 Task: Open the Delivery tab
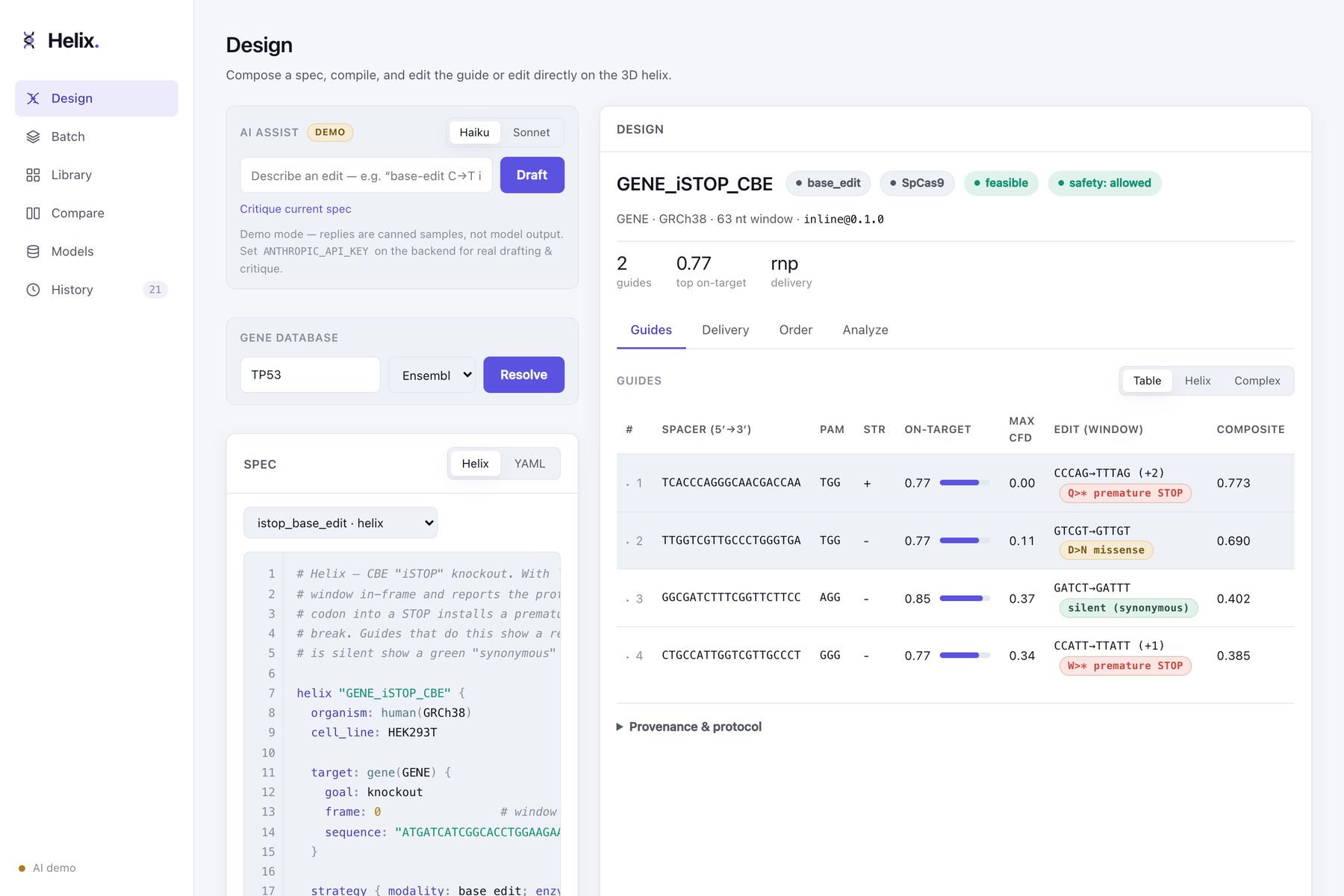pos(725,330)
